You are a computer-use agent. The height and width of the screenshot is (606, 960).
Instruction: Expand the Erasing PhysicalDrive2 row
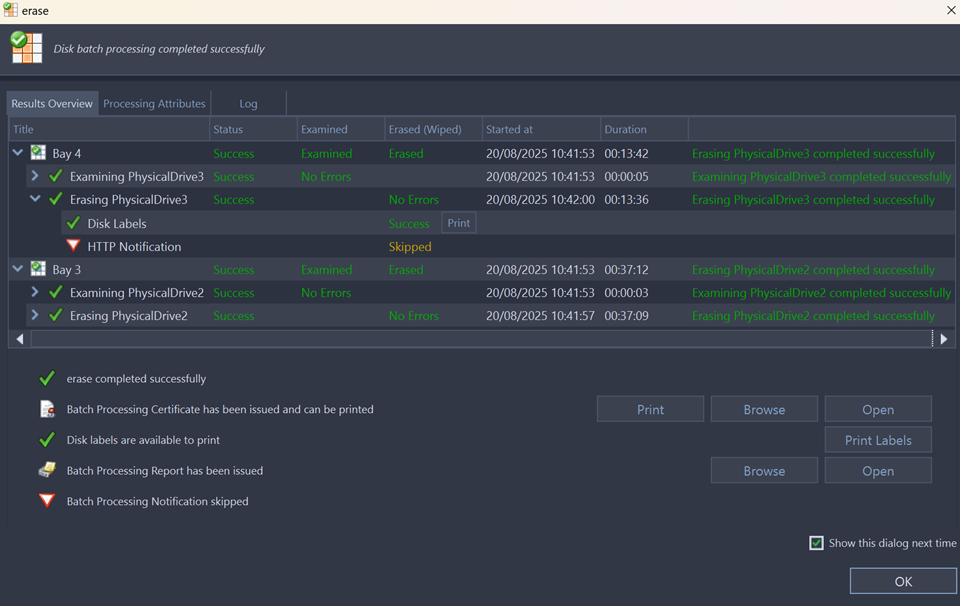(x=35, y=315)
